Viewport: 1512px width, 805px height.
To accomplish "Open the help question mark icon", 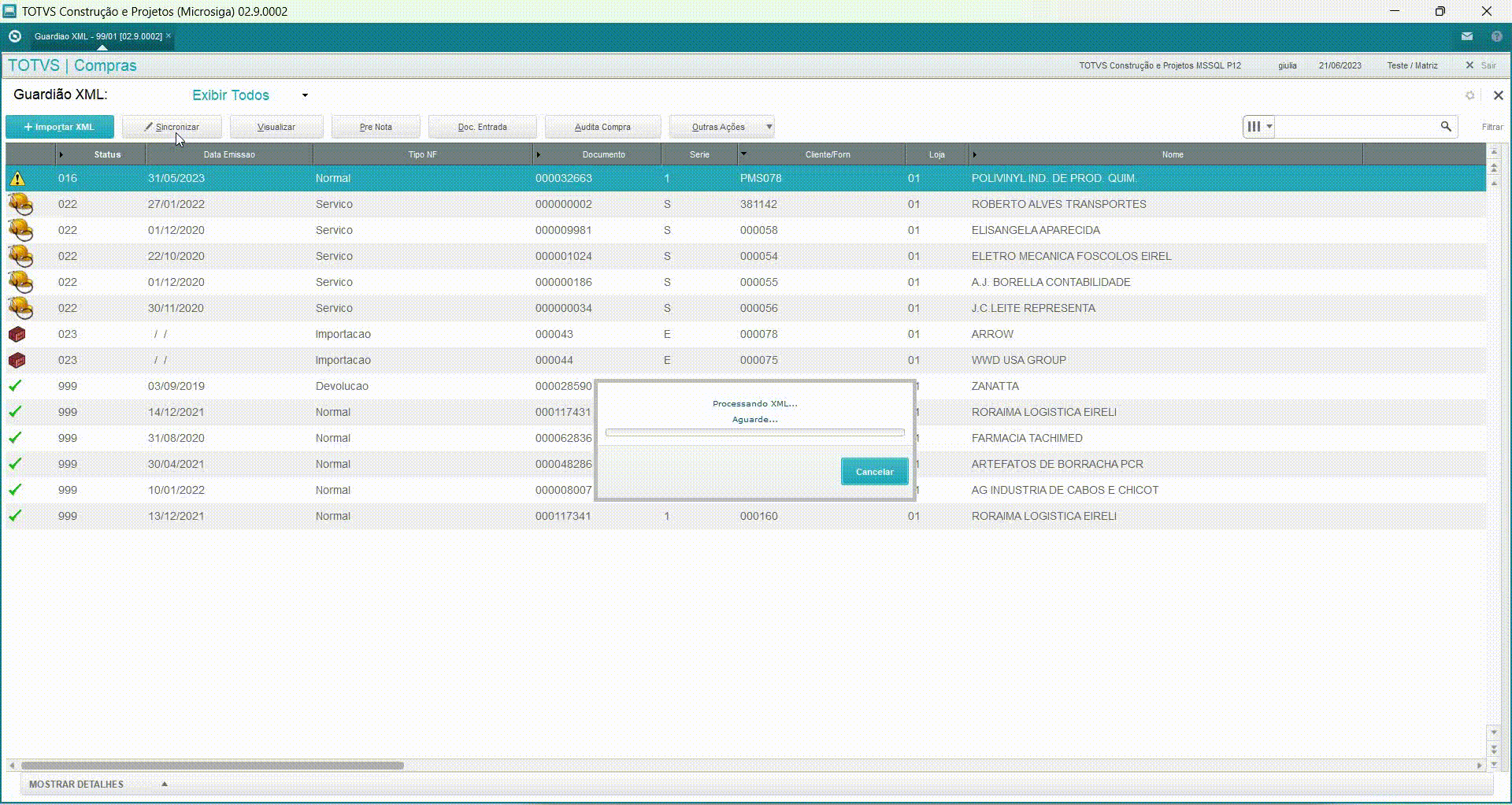I will [x=1496, y=36].
